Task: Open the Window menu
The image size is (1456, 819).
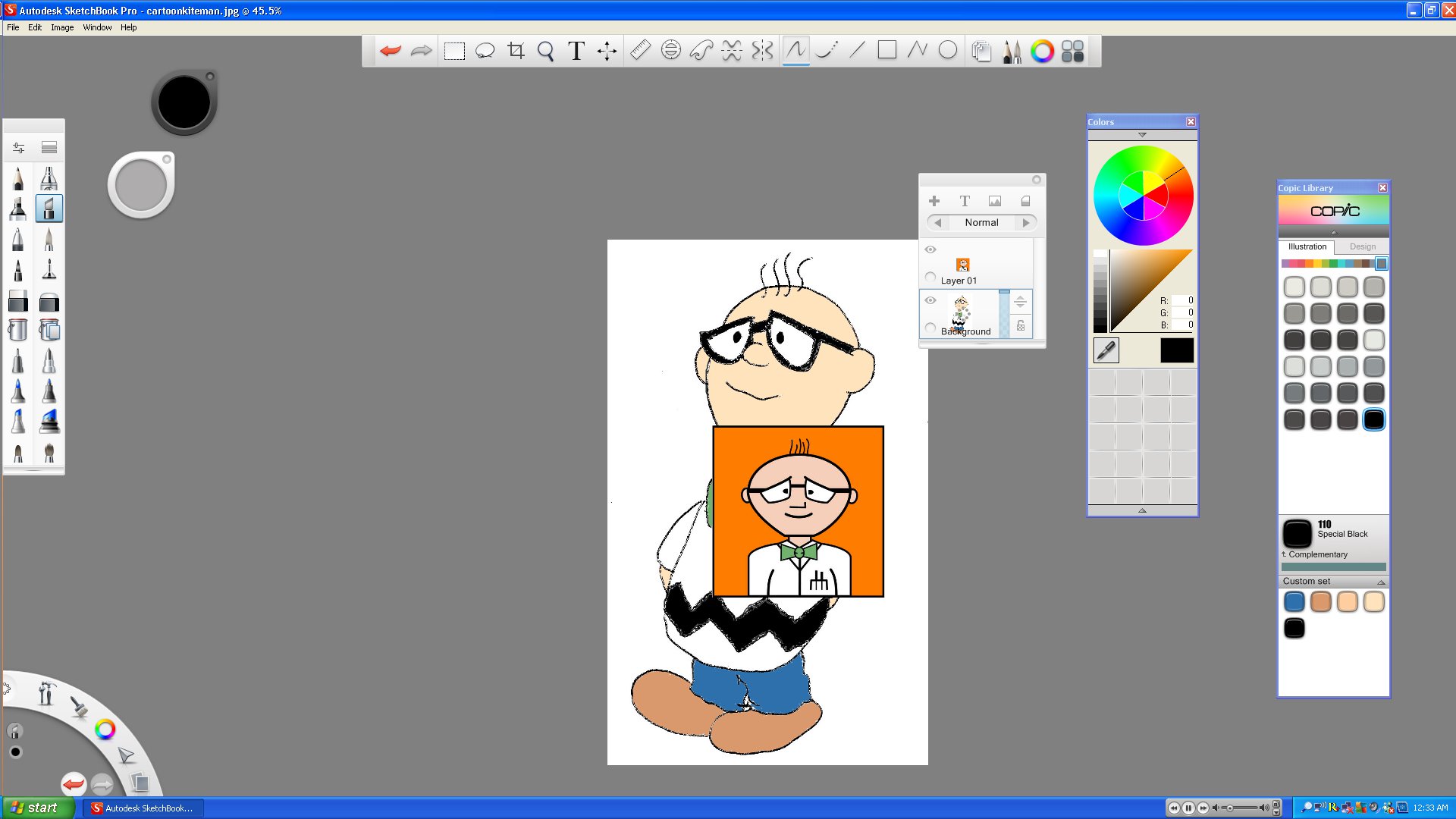Action: point(97,27)
